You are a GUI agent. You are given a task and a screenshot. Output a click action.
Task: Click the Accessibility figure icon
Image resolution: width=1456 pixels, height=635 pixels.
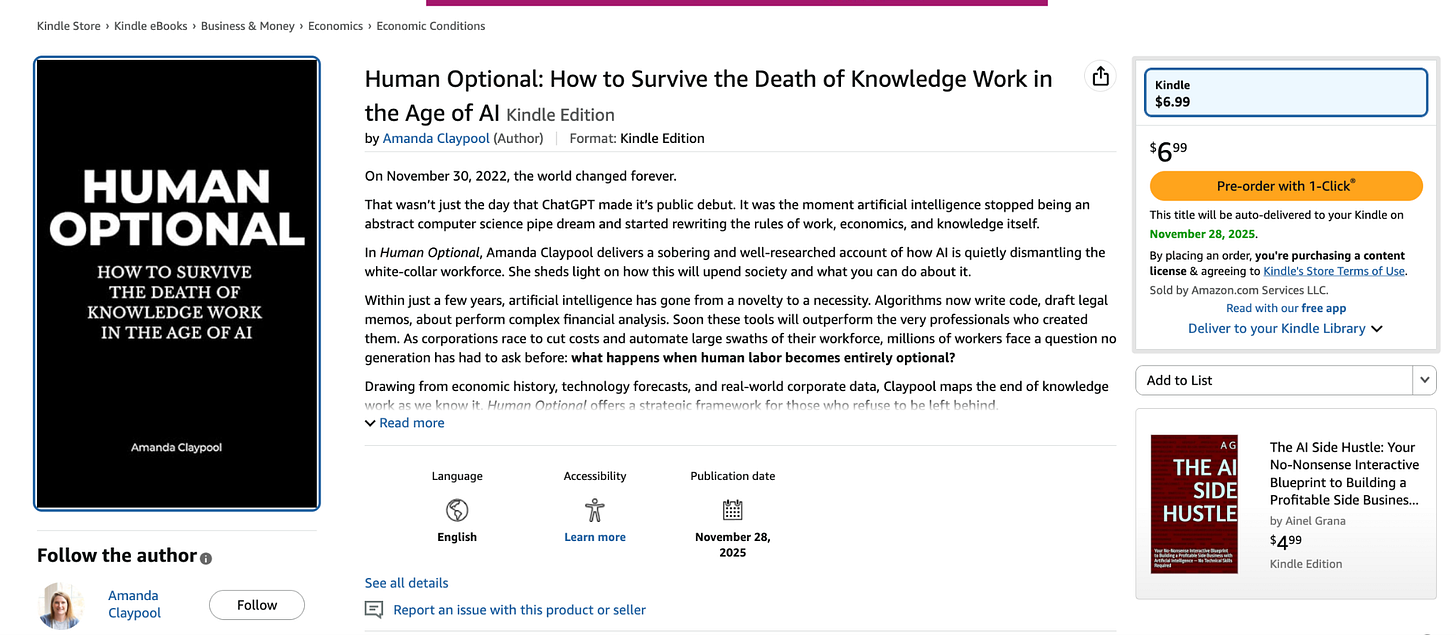tap(595, 508)
